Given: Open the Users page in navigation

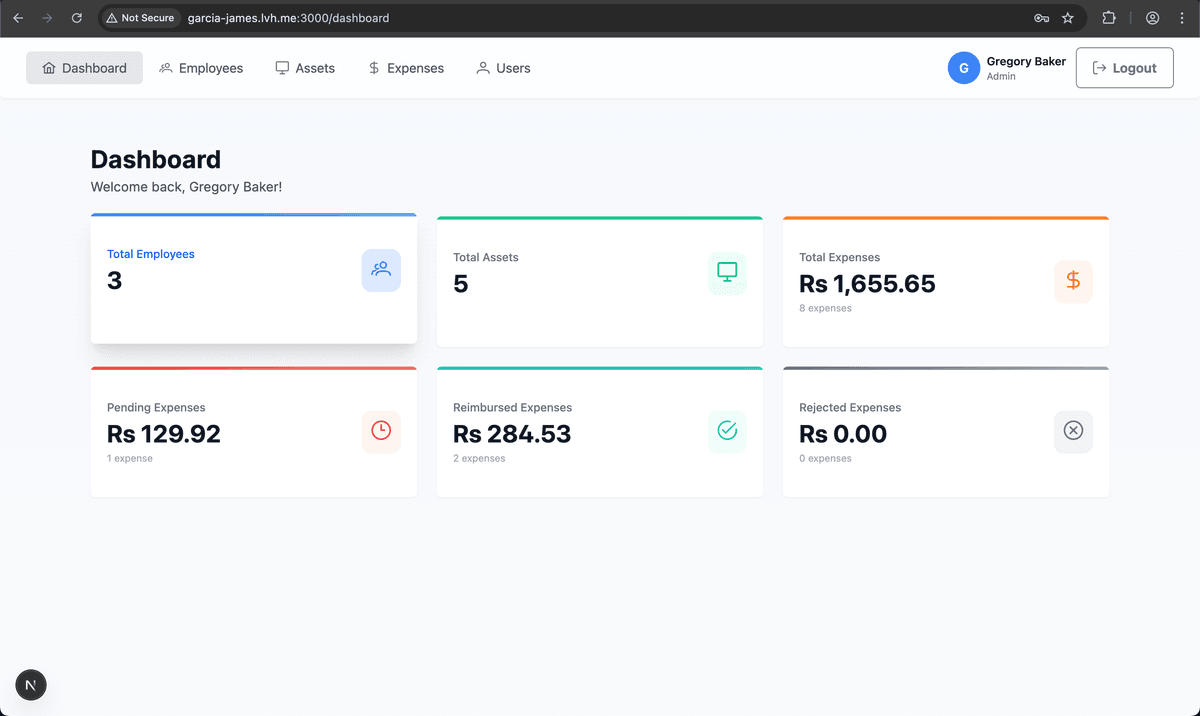Looking at the screenshot, I should click(503, 68).
